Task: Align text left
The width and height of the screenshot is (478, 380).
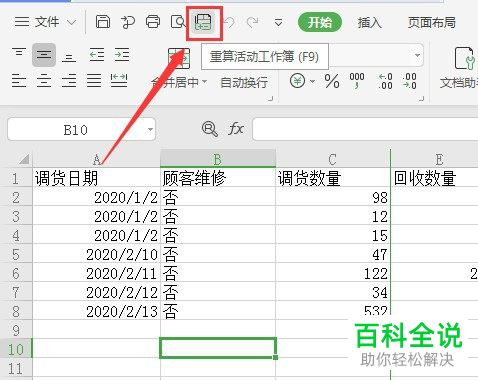Action: pos(19,80)
